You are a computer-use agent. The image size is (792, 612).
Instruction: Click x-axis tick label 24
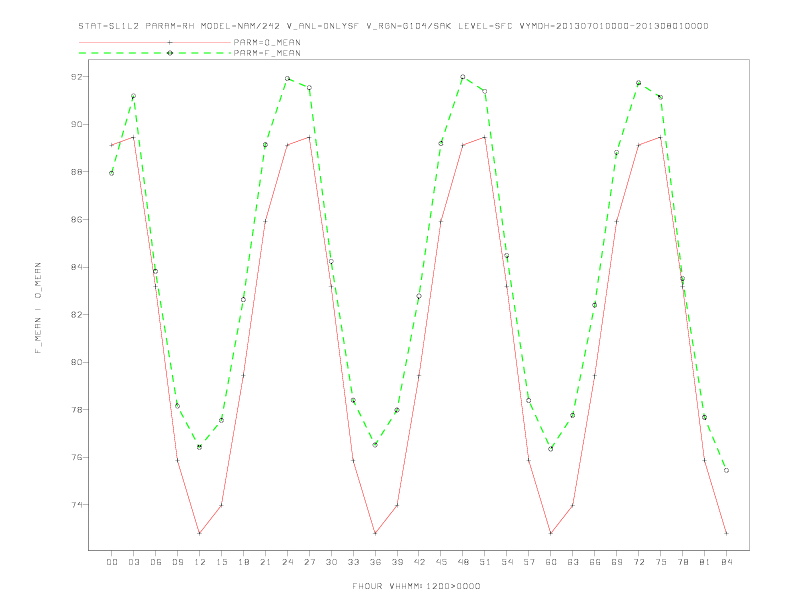(x=287, y=562)
